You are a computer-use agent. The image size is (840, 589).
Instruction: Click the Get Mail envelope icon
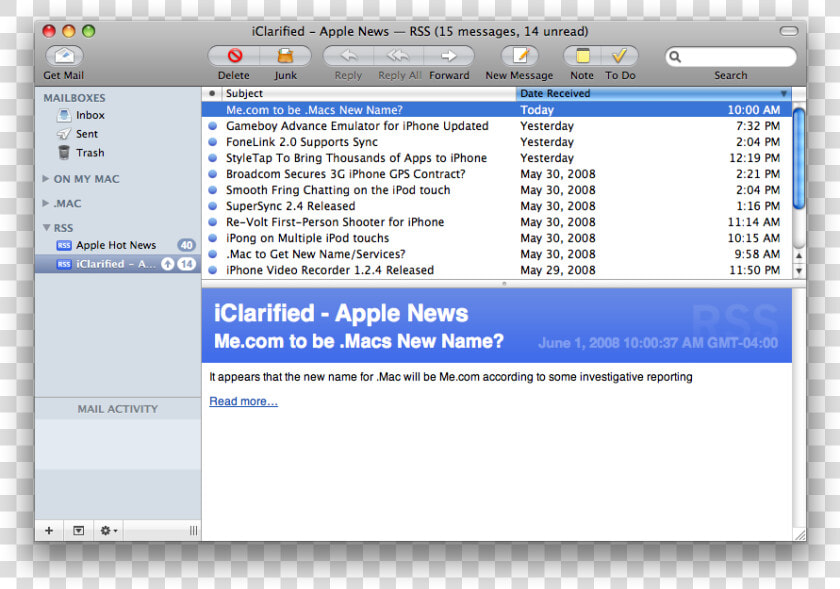pyautogui.click(x=64, y=56)
